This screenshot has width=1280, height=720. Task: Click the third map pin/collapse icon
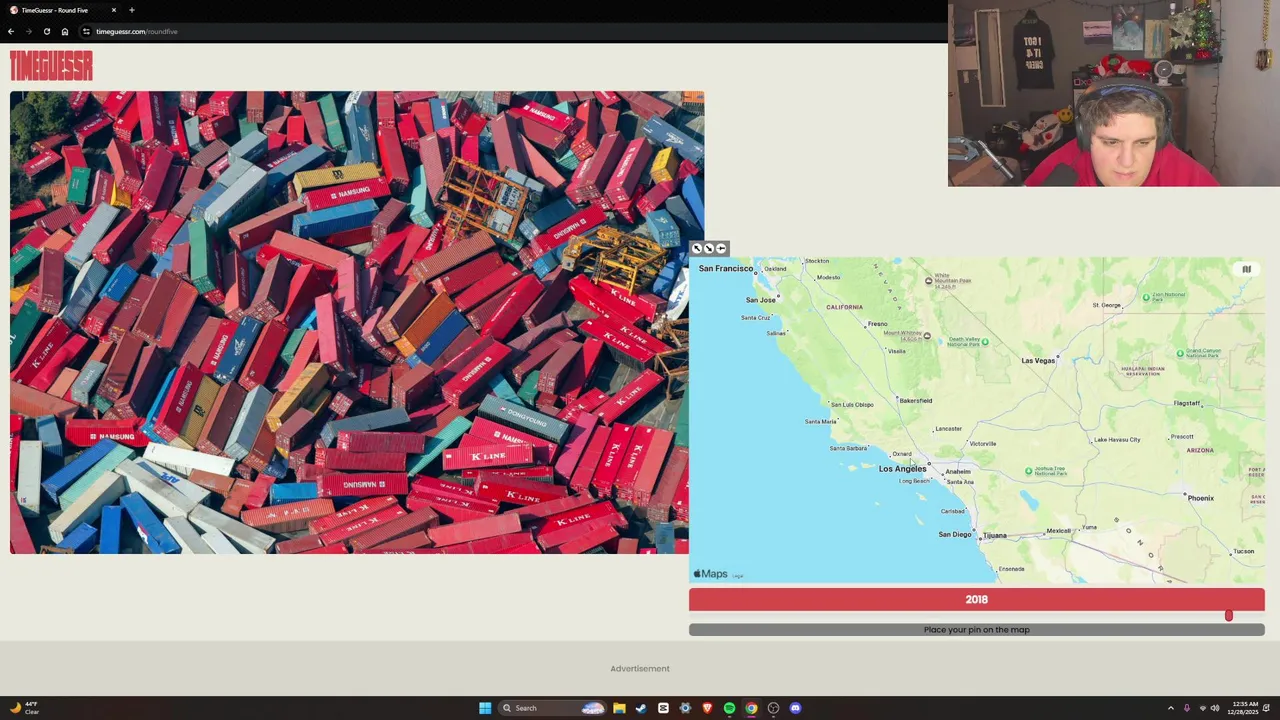tap(721, 248)
